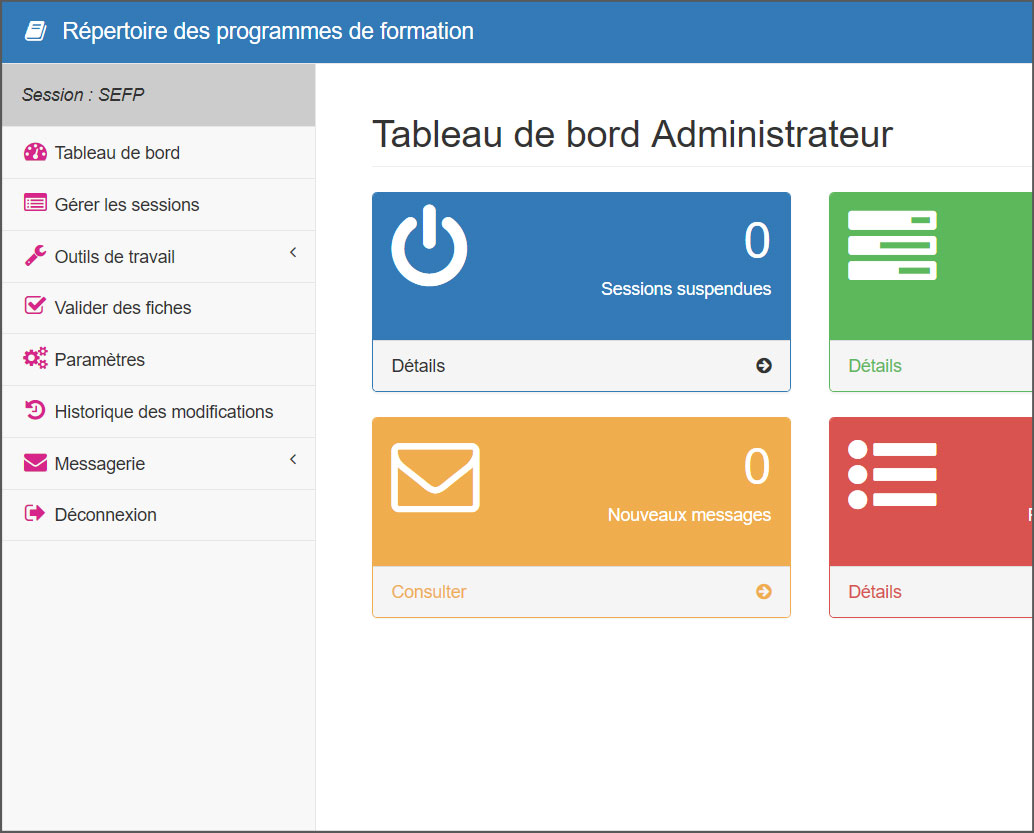
Task: Expand the Messagerie submenu chevron
Action: [x=293, y=459]
